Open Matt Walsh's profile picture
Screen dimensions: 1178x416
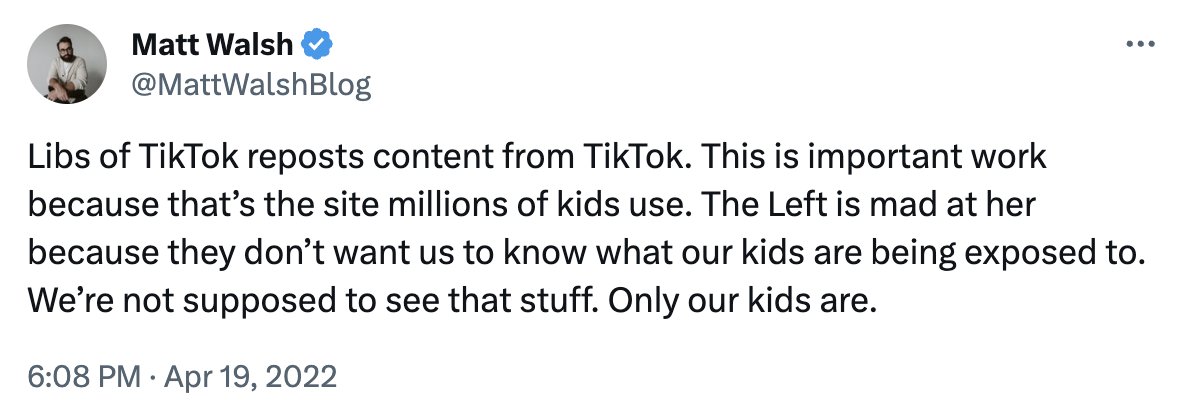pyautogui.click(x=67, y=64)
